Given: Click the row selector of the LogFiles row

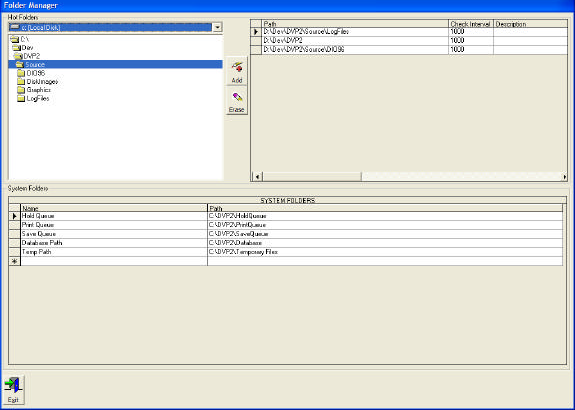Looking at the screenshot, I should pos(256,32).
